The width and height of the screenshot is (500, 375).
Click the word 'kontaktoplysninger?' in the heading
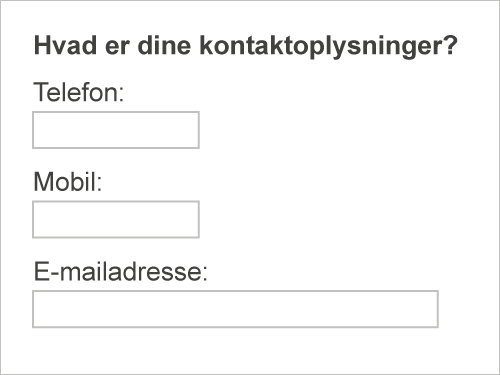coord(329,46)
